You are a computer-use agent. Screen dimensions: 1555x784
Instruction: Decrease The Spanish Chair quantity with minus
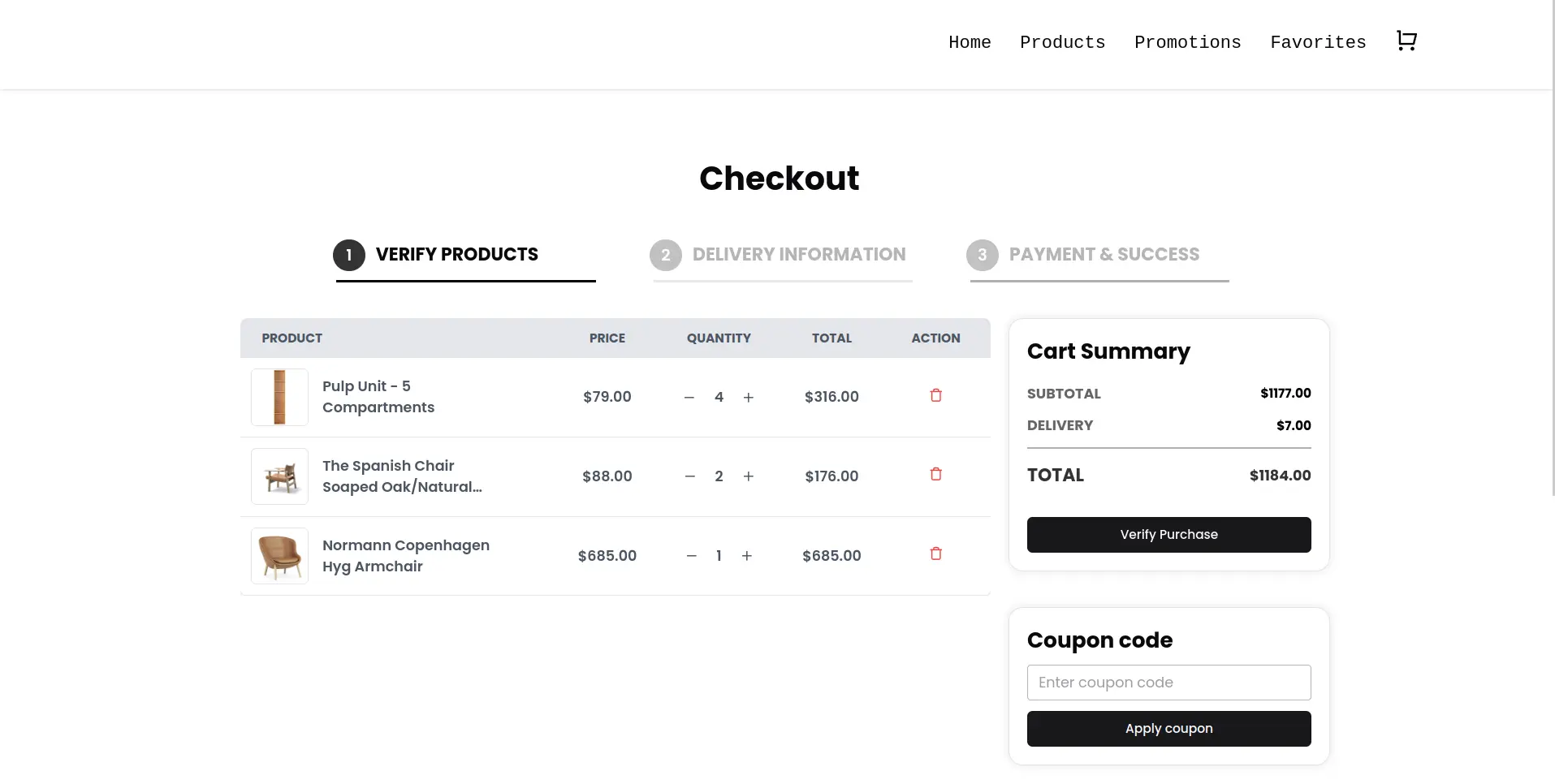(689, 476)
